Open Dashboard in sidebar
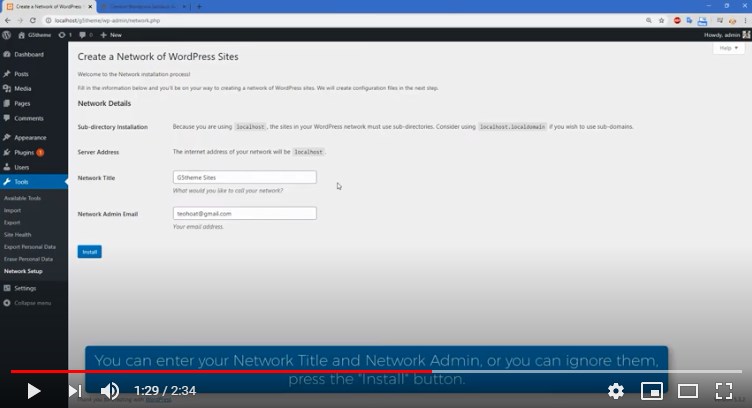 [29, 54]
